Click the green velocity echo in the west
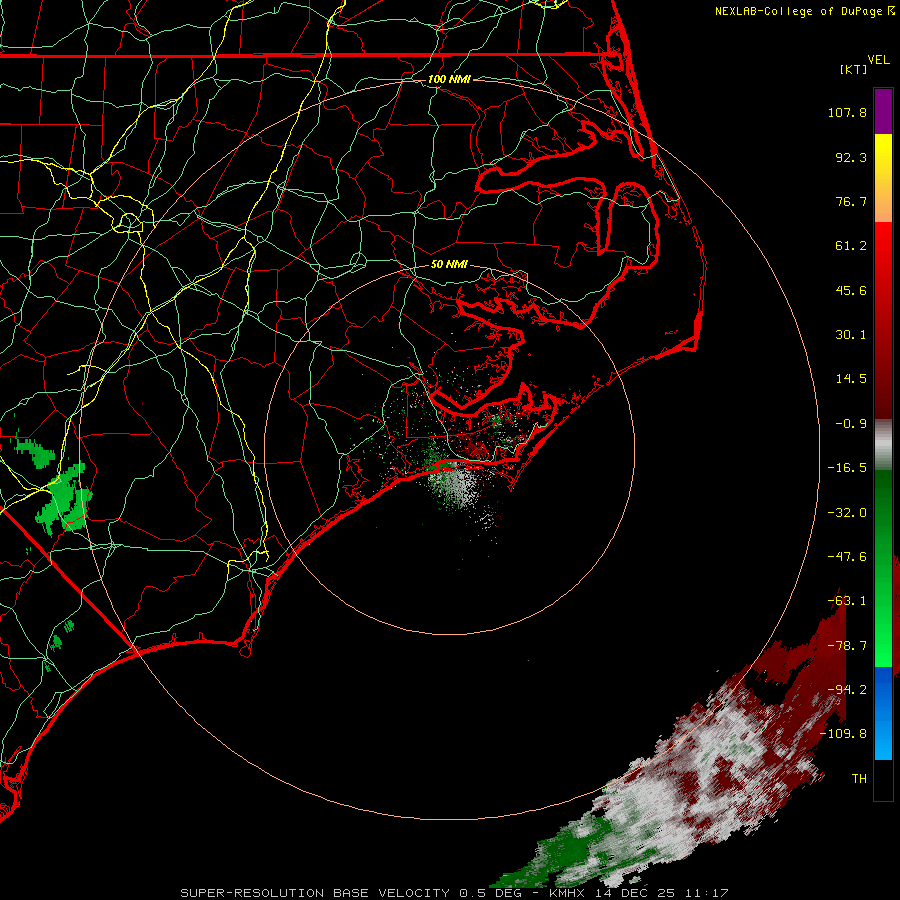The width and height of the screenshot is (900, 900). point(64,498)
